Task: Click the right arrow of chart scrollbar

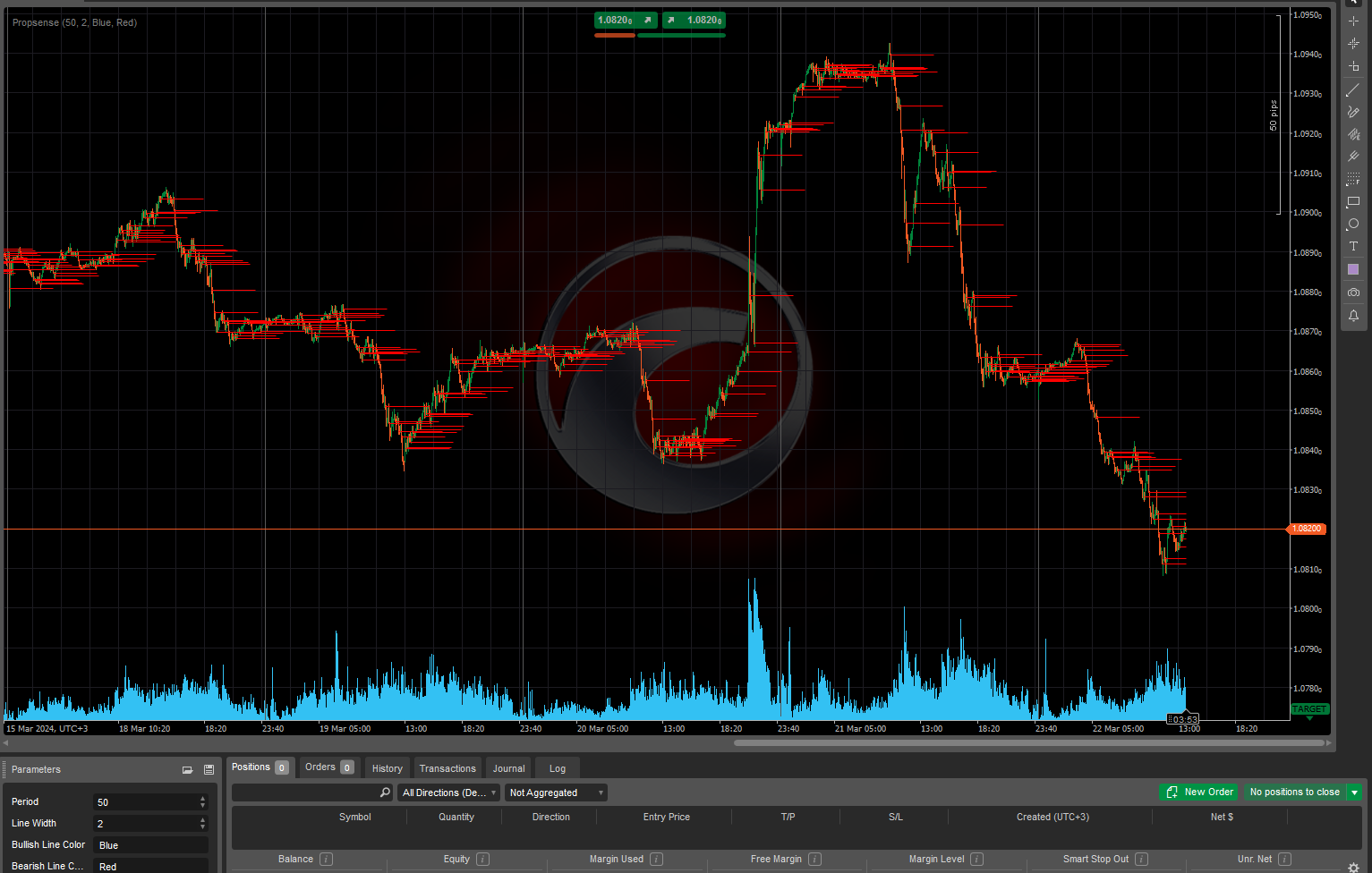Action: [1329, 742]
